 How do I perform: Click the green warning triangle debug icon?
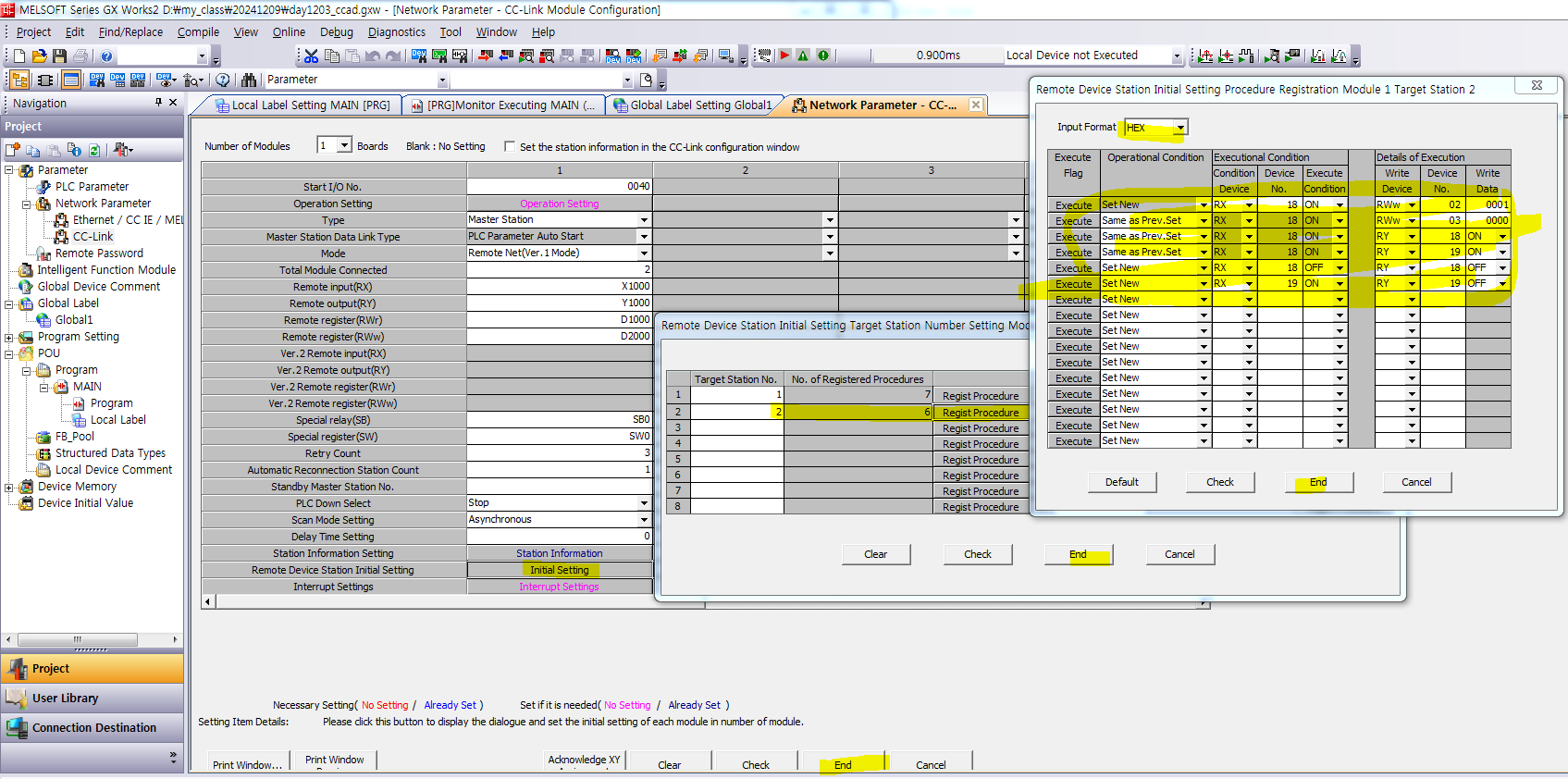click(803, 56)
